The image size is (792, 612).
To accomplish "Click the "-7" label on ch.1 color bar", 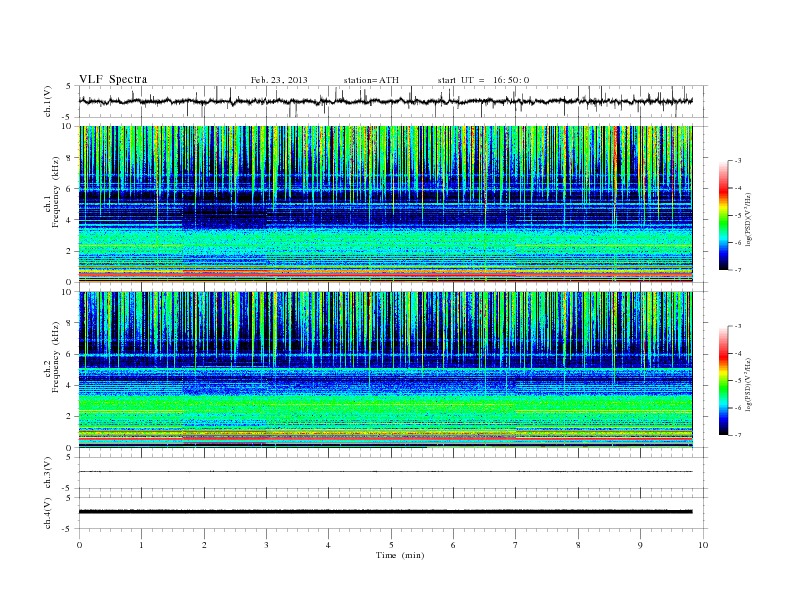I will point(738,270).
